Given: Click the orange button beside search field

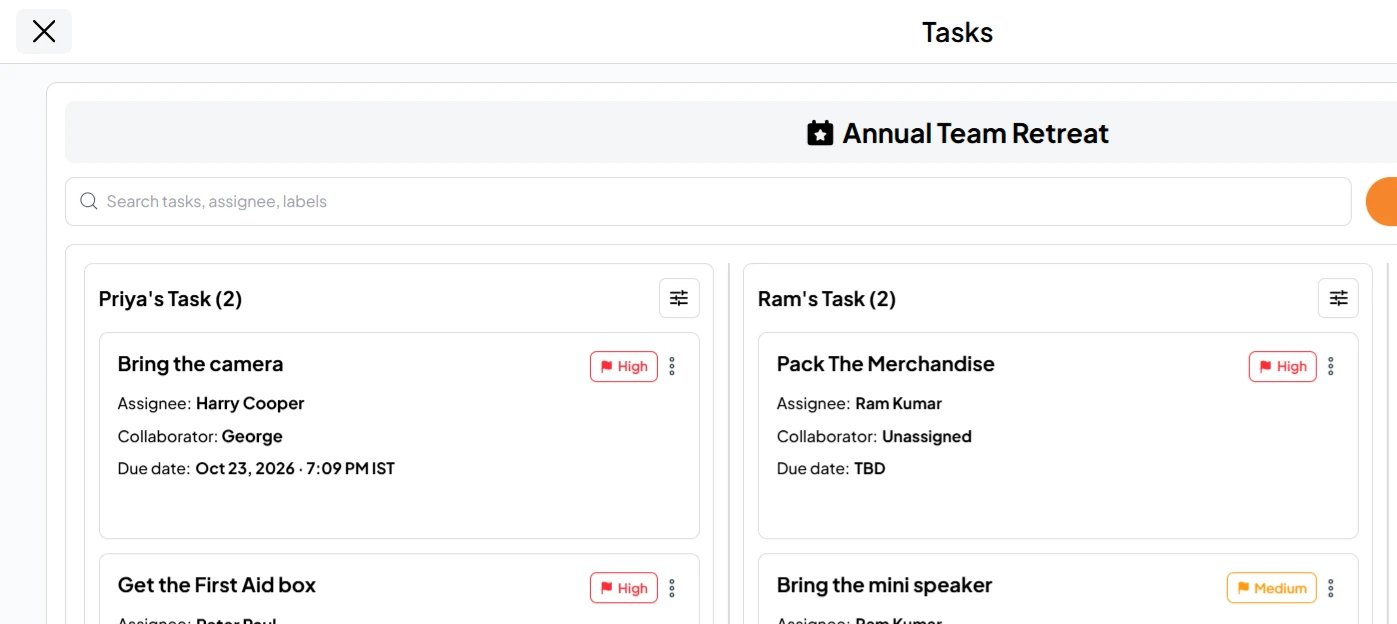Looking at the screenshot, I should (x=1382, y=202).
